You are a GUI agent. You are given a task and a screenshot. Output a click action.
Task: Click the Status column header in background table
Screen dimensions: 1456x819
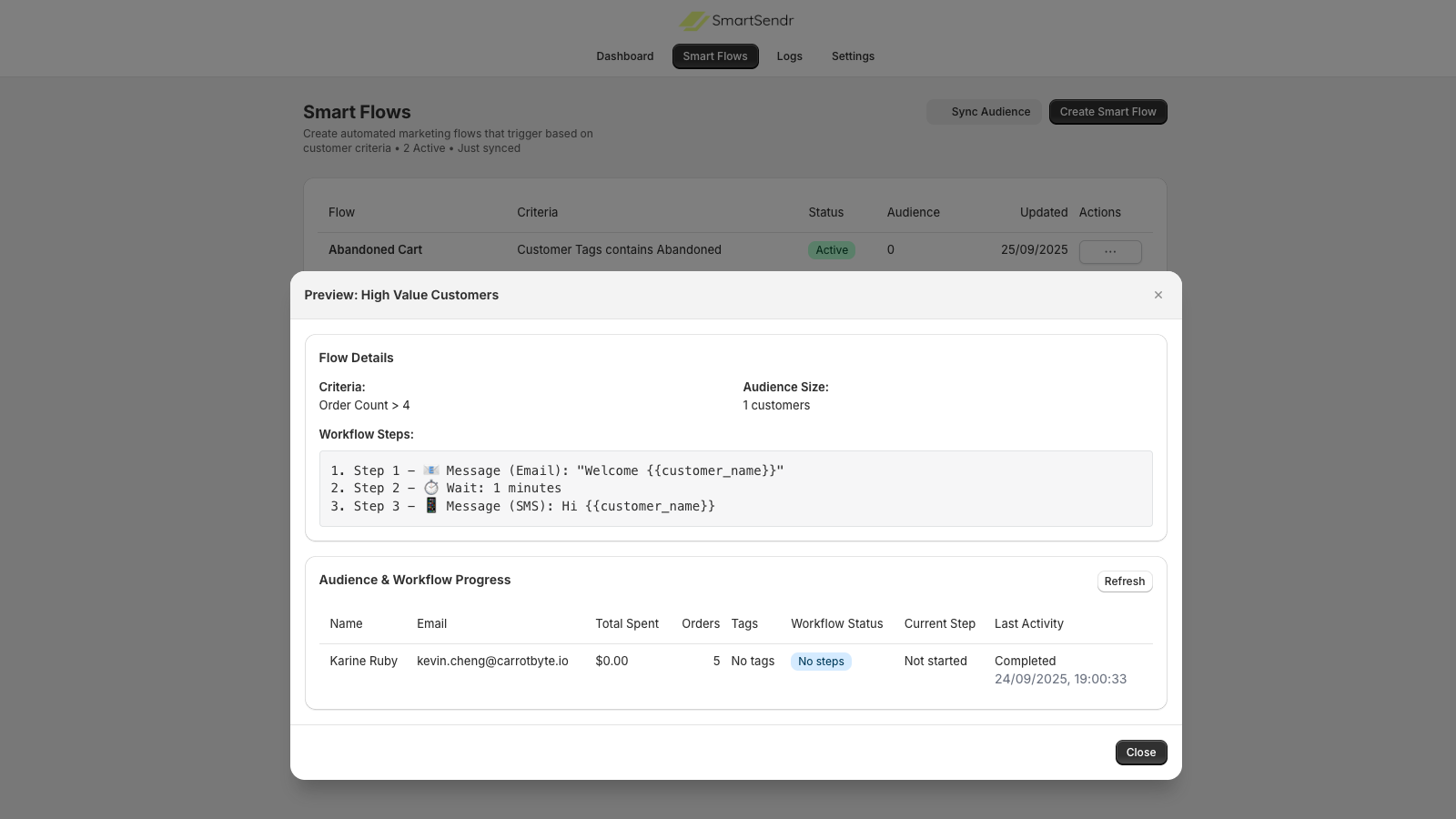tap(826, 212)
